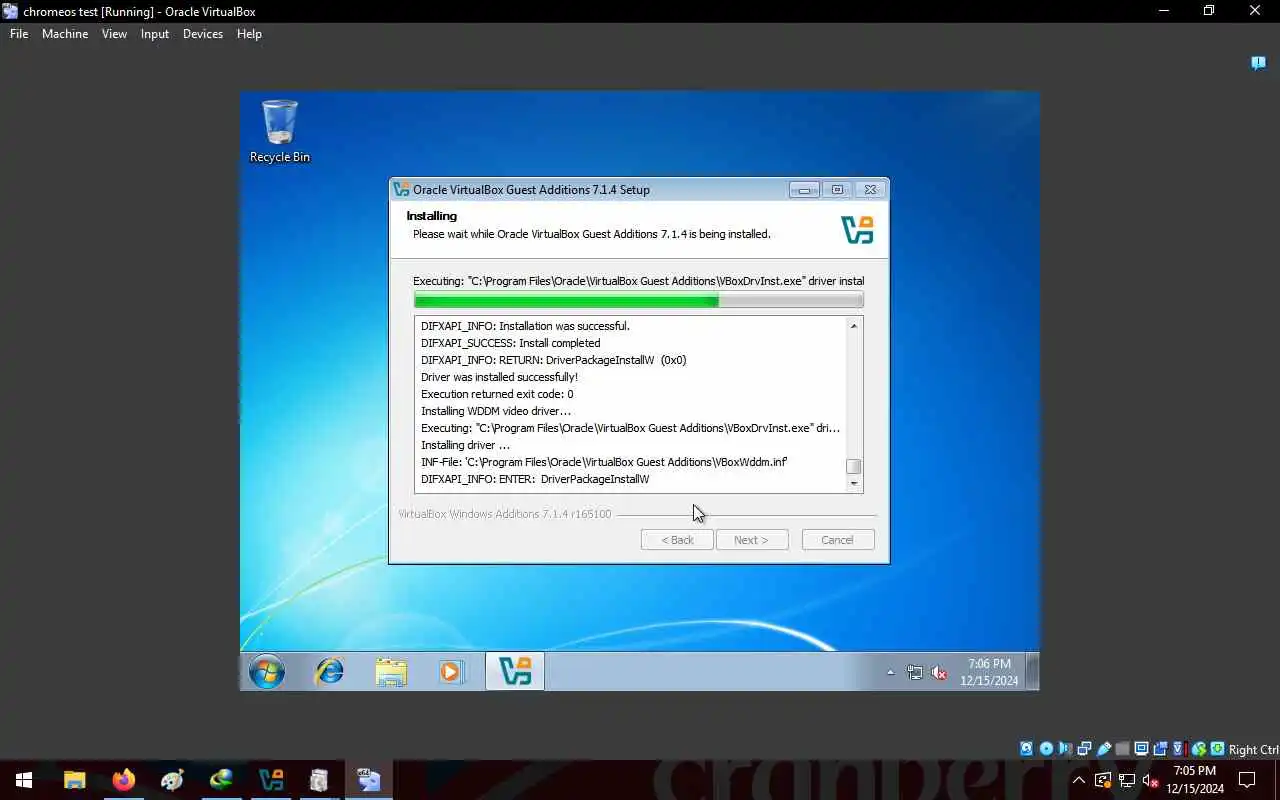Open Internet Download Manager host icon

(221, 780)
